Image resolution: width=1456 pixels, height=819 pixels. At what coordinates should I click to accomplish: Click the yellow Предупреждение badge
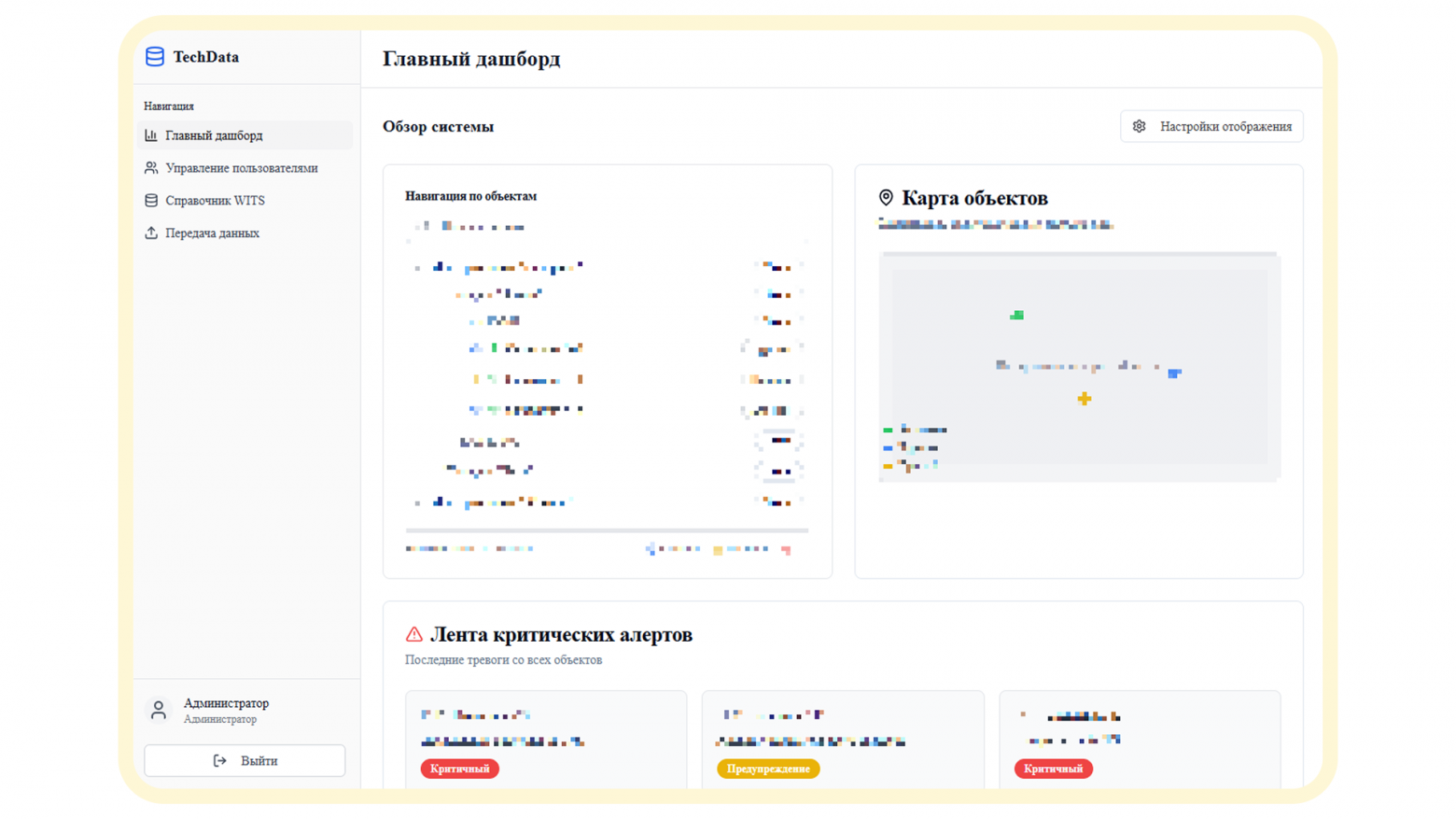coord(768,769)
